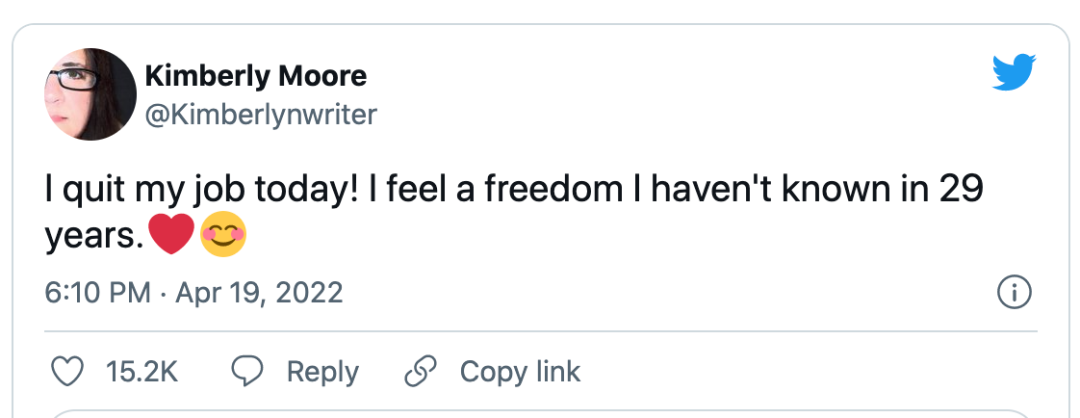Image resolution: width=1080 pixels, height=418 pixels.
Task: Click the reply speech bubble icon
Action: (x=247, y=372)
